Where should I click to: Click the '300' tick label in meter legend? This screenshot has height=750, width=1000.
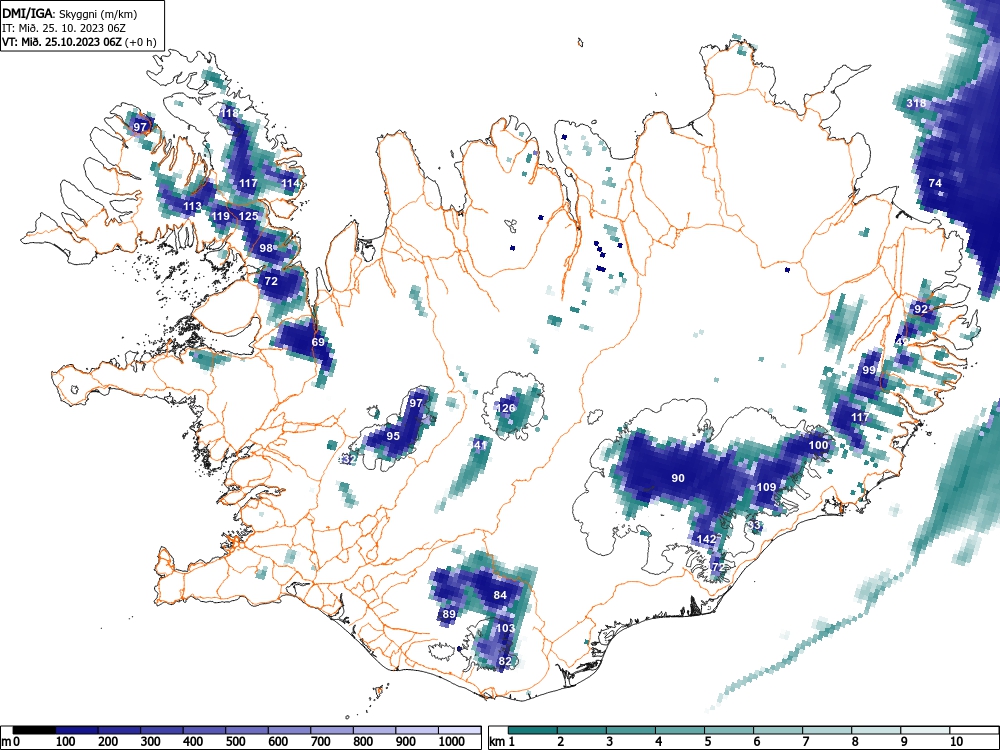pos(151,741)
